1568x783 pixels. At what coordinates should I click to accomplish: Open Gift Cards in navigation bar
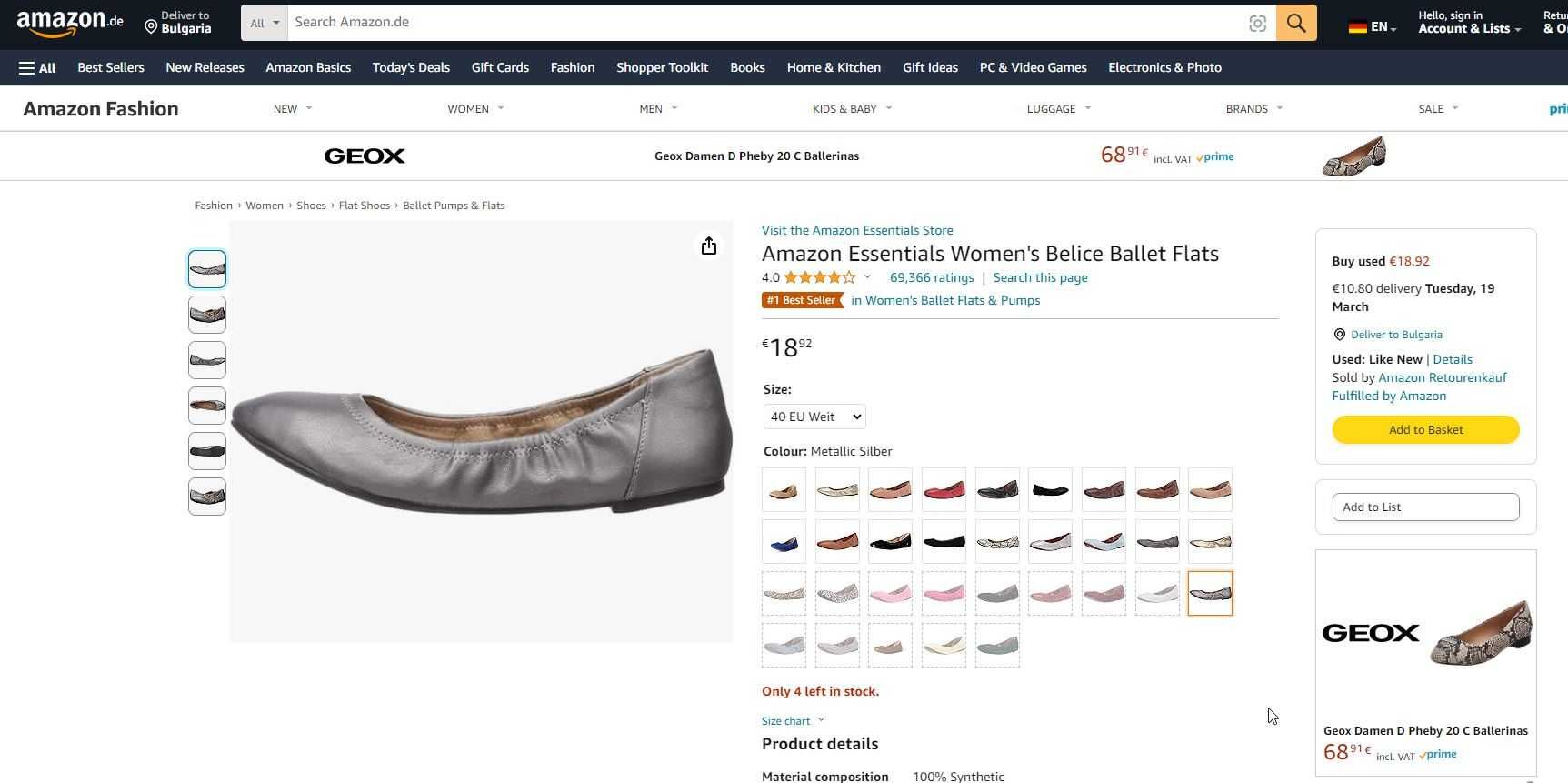click(500, 68)
